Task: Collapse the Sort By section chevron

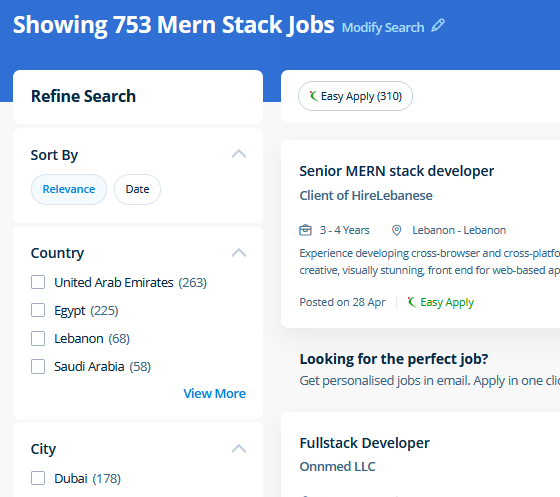Action: click(239, 154)
